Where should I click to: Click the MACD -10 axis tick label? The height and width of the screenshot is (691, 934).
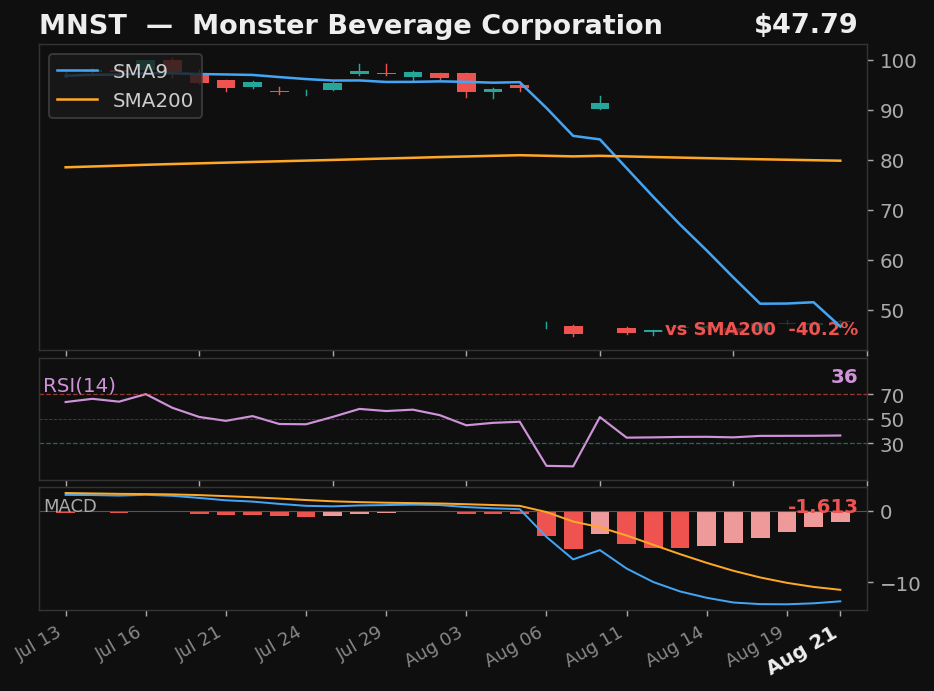point(900,584)
